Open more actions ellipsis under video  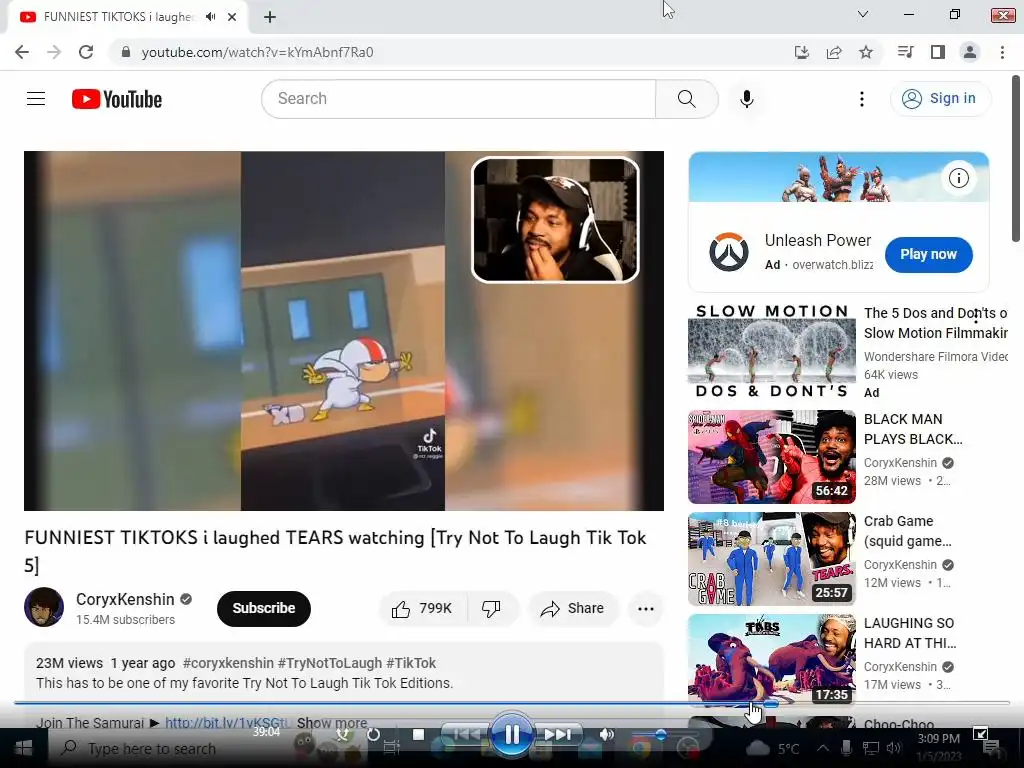click(646, 609)
